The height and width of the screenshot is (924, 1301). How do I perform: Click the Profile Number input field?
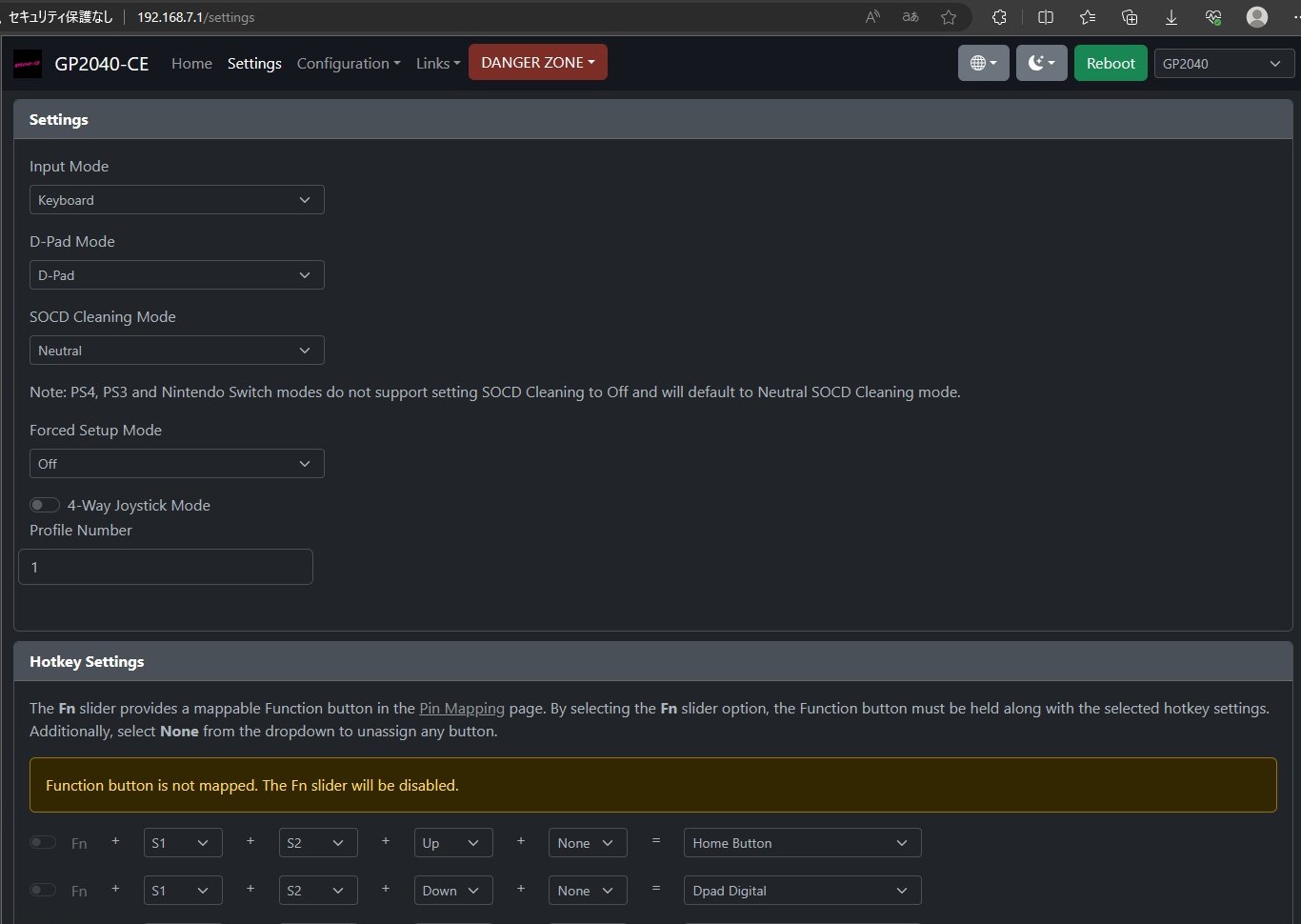[x=166, y=567]
